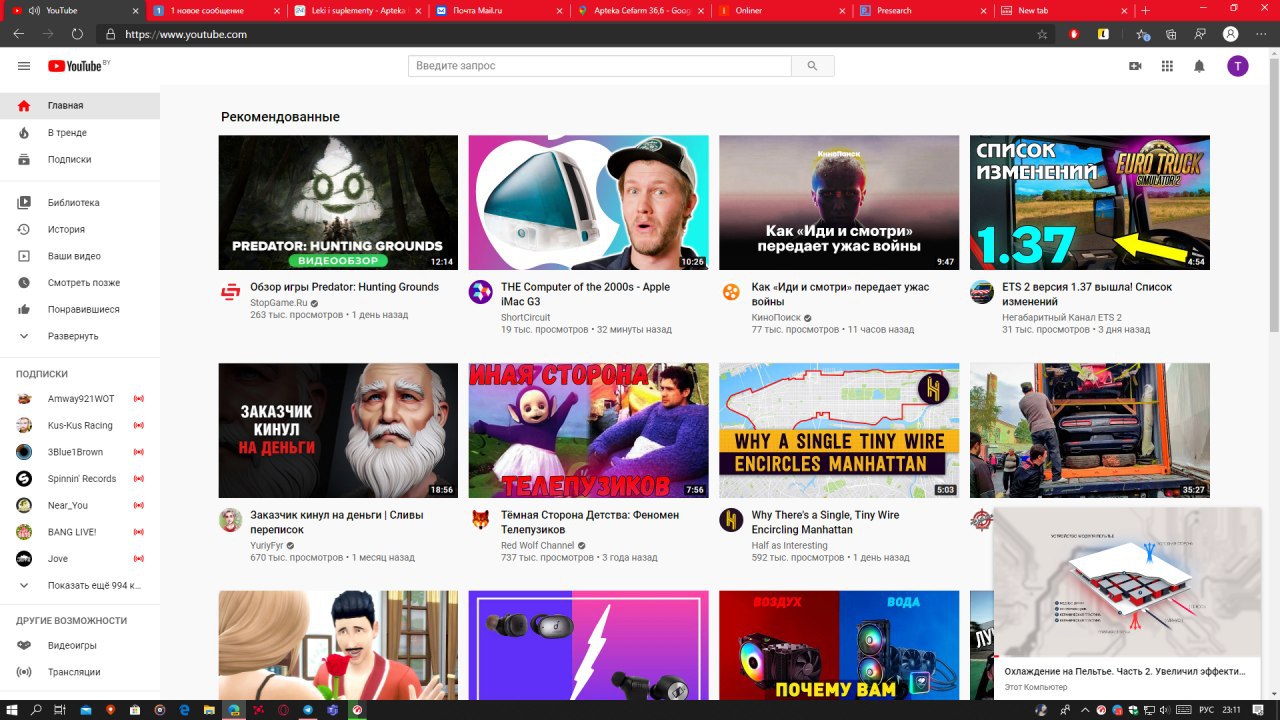Viewport: 1280px width, 720px height.
Task: Open the 3Blue1Brown subscription channel
Action: 80,452
